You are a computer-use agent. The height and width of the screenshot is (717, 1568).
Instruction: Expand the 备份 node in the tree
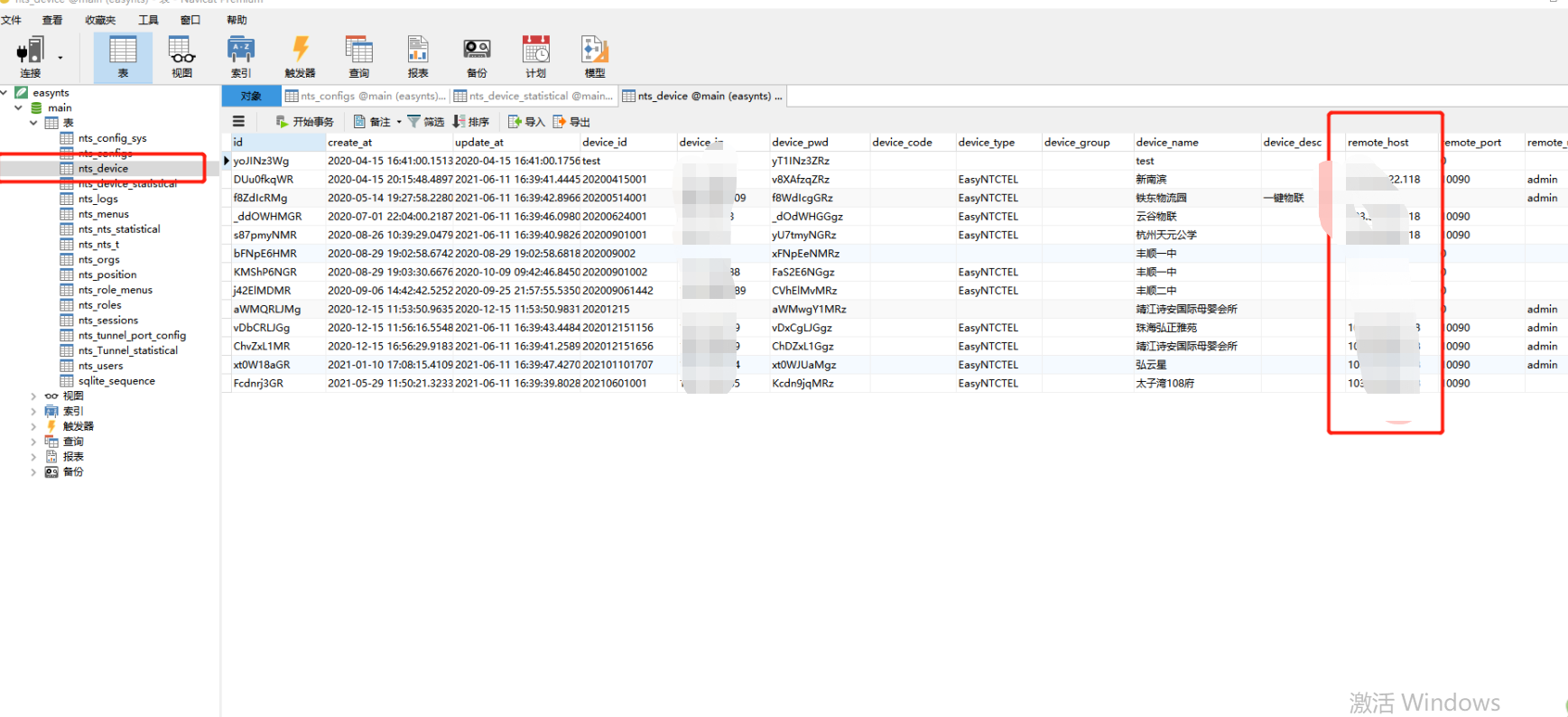click(33, 471)
